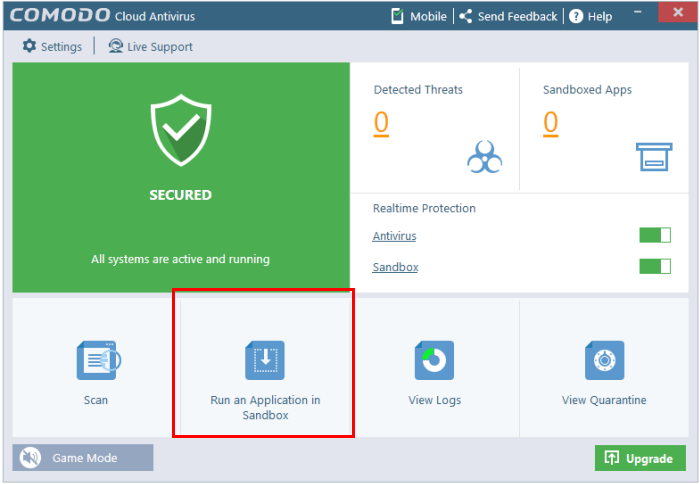The height and width of the screenshot is (484, 700).
Task: Click the Send Feedback share icon
Action: (x=466, y=17)
